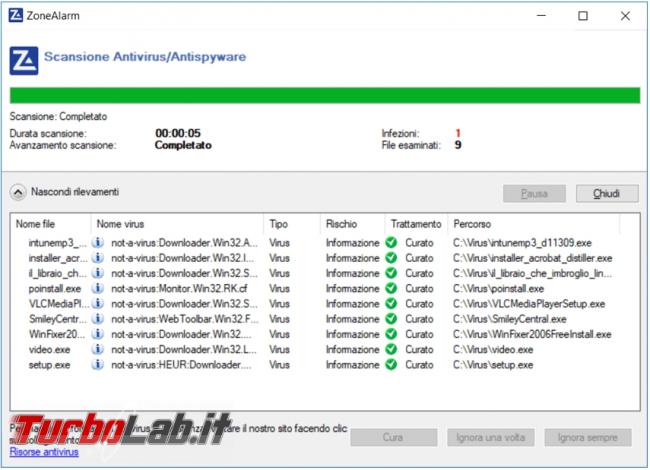Click path C:\Virus\installer_acrobat_distiller.exe
Viewport: 650px width, 470px height.
(x=533, y=258)
